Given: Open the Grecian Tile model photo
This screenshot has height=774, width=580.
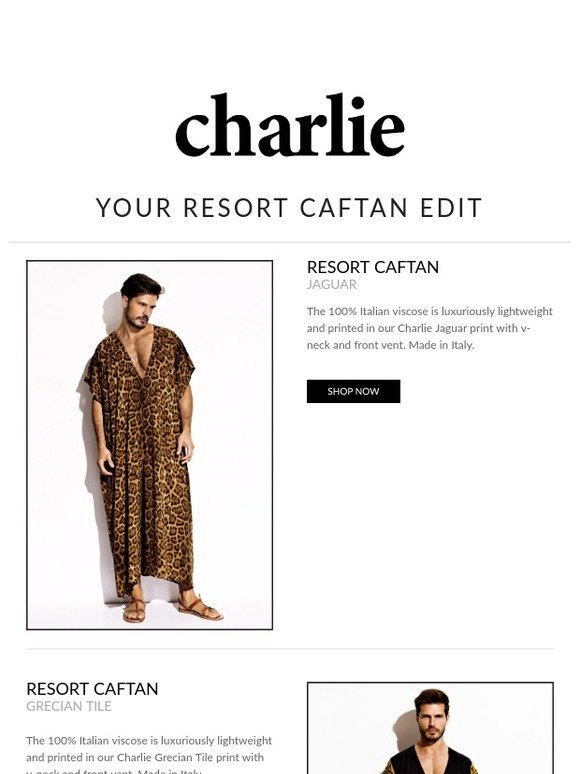Looking at the screenshot, I should [x=430, y=728].
